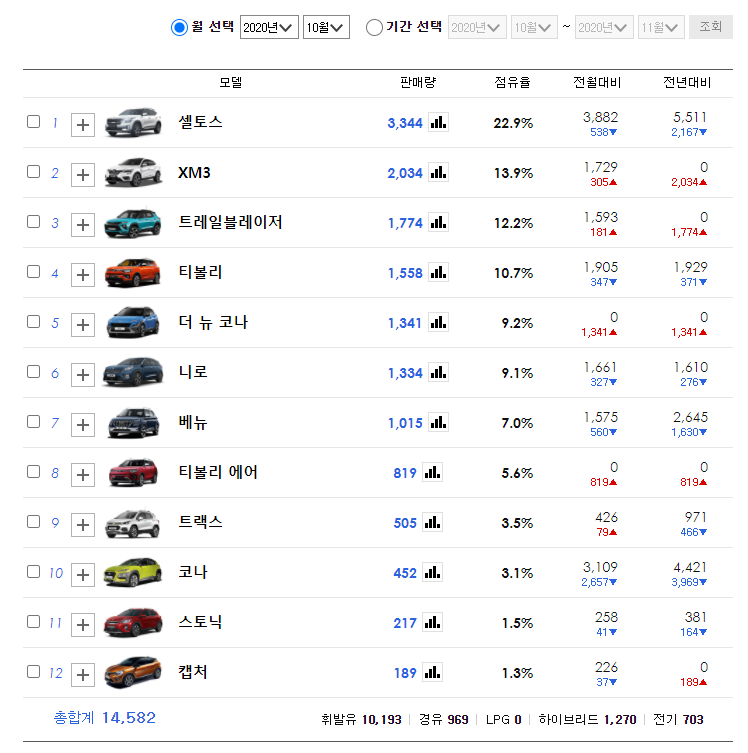Open the 셀토스 model link
The width and height of the screenshot is (748, 753).
point(200,122)
